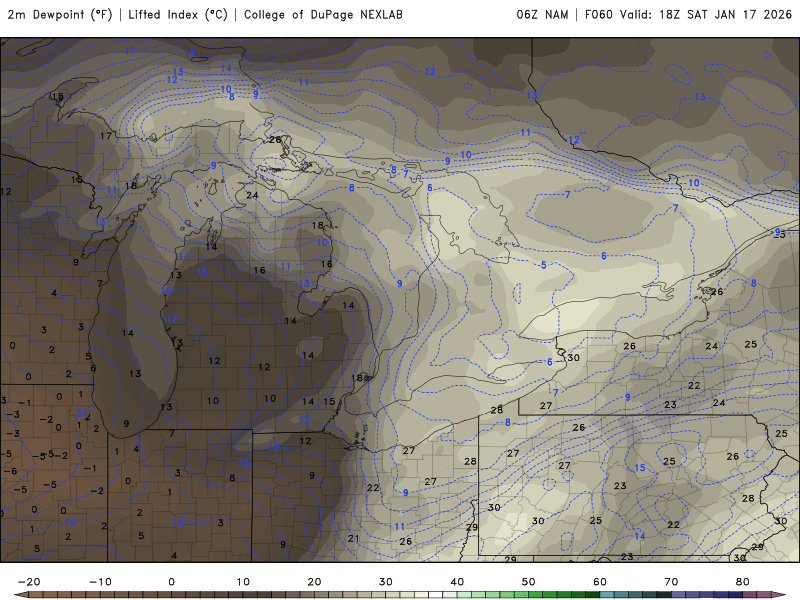
Task: Click the 'Lifted Index (°C)' title text
Action: [178, 14]
